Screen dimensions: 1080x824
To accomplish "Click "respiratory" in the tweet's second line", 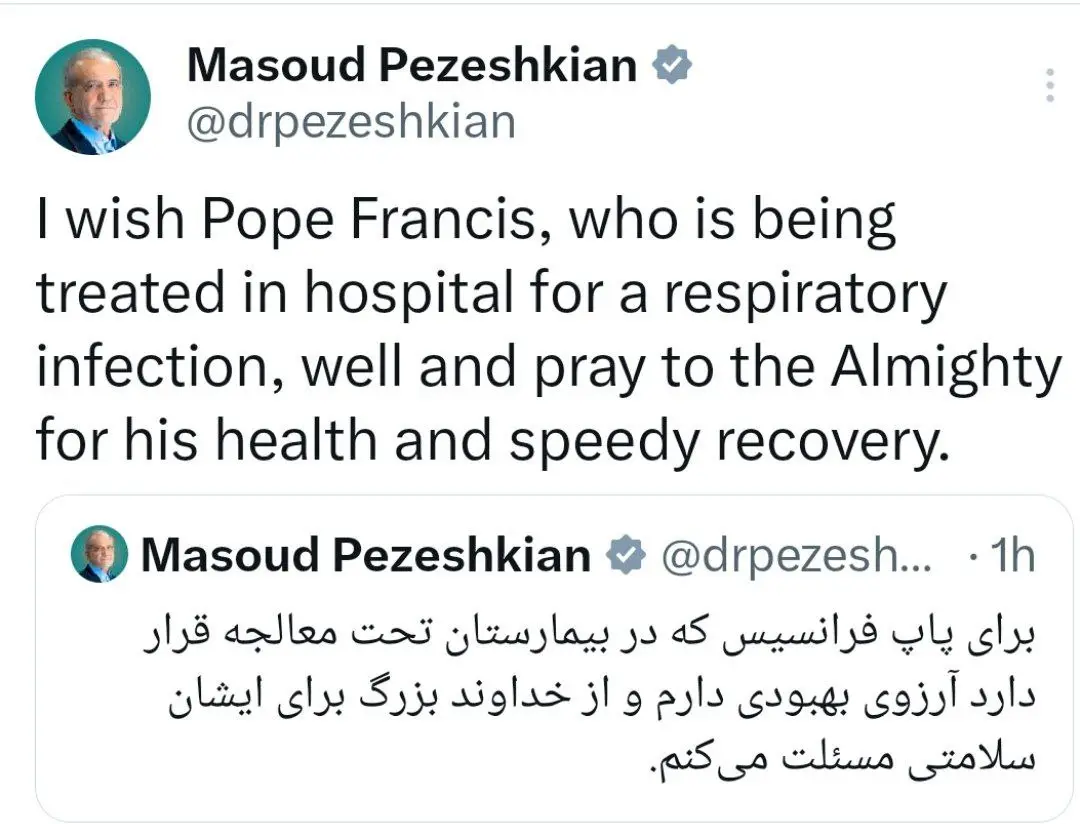I will (806, 296).
